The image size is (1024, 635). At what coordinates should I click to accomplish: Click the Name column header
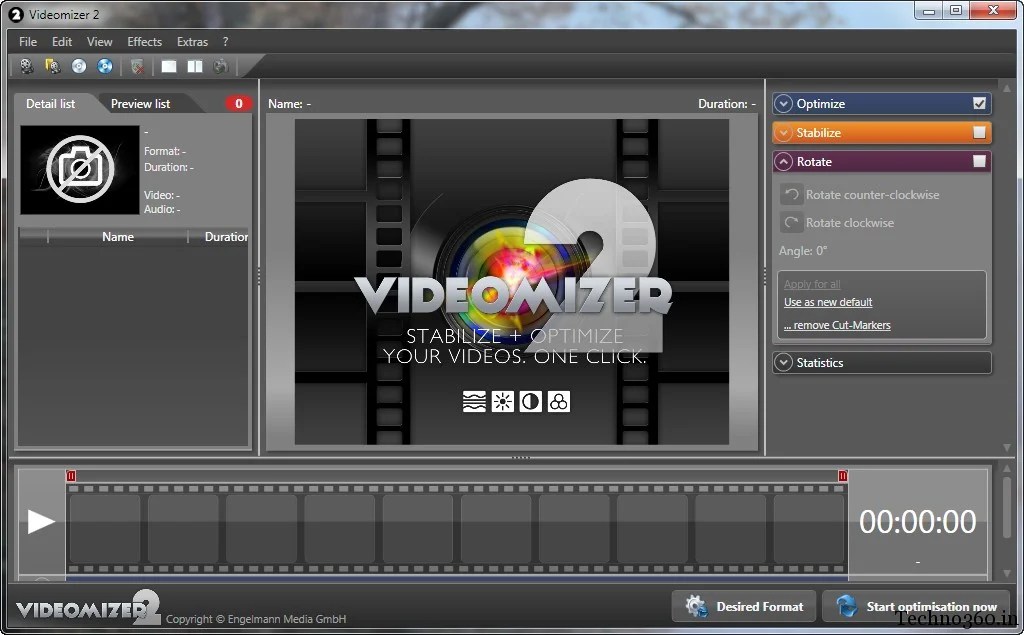[118, 236]
